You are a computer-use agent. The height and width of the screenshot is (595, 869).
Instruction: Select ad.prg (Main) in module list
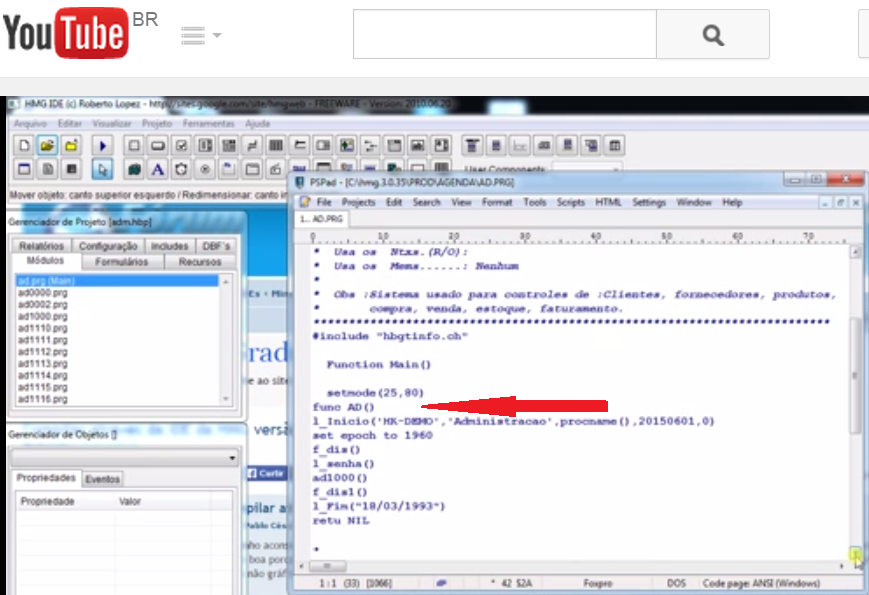point(117,281)
